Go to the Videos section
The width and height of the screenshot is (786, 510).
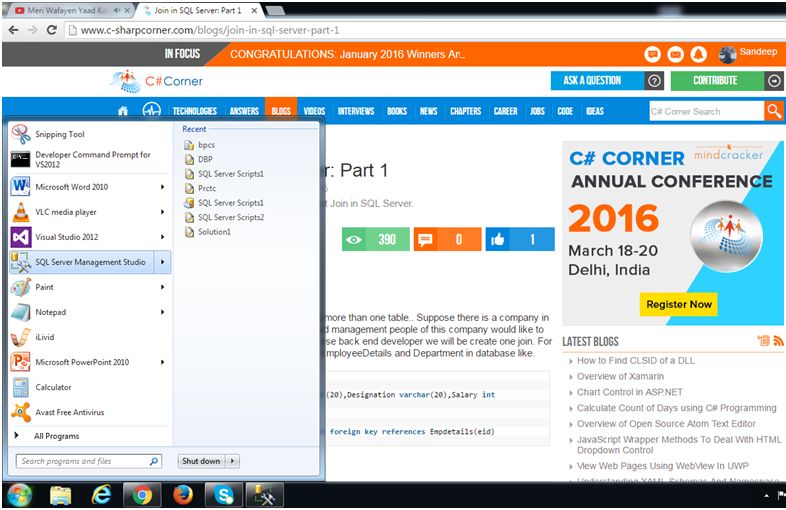pyautogui.click(x=314, y=111)
